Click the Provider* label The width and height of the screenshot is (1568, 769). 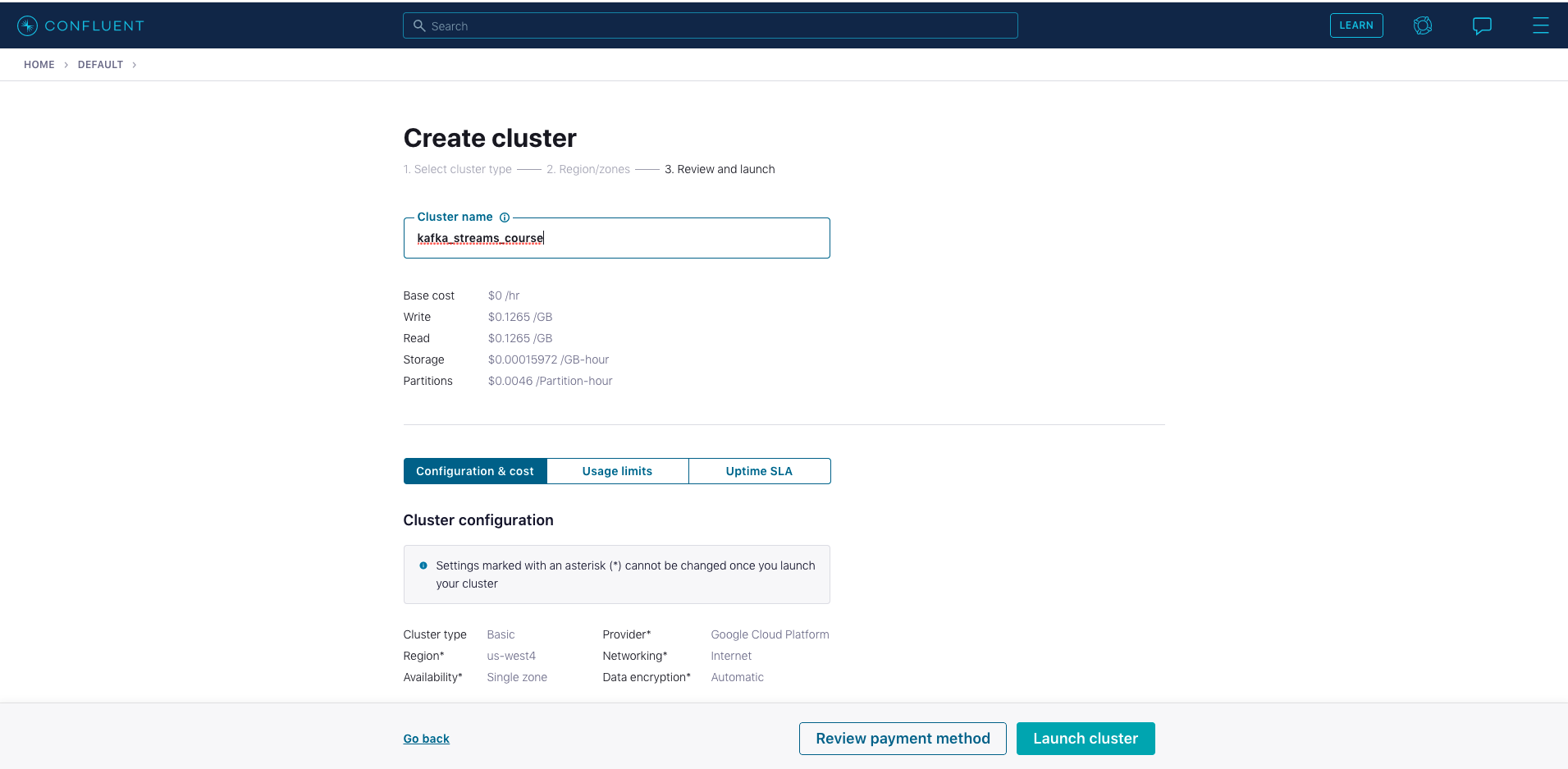[627, 634]
